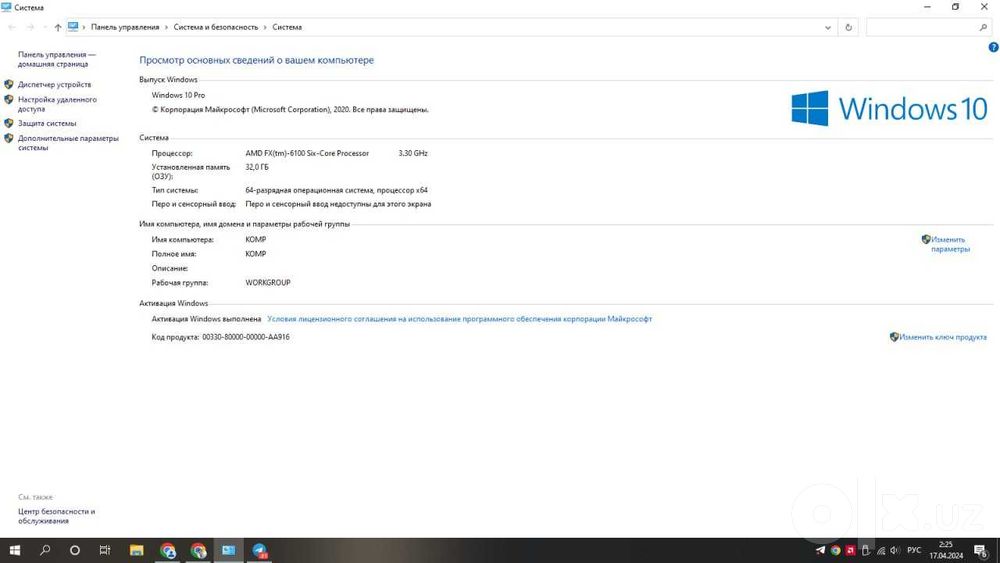Switch the РУС input language indicator
The image size is (1000, 563).
pyautogui.click(x=914, y=550)
